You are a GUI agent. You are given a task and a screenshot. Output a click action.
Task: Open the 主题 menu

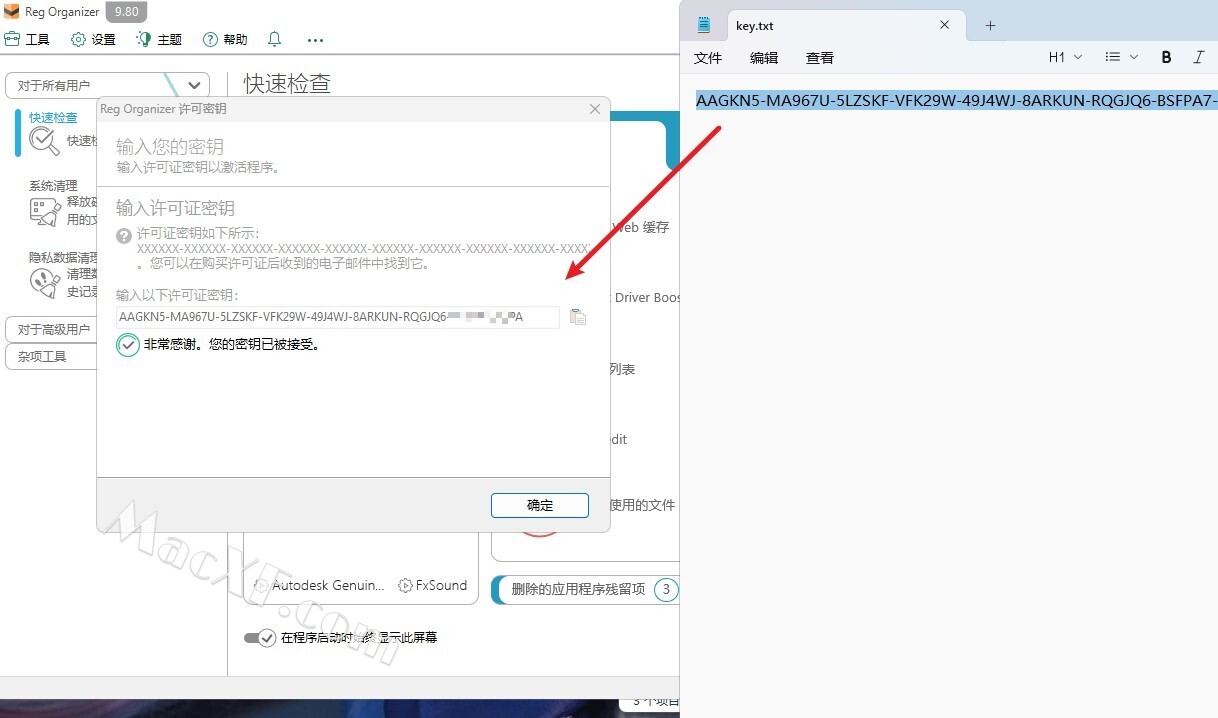(159, 40)
